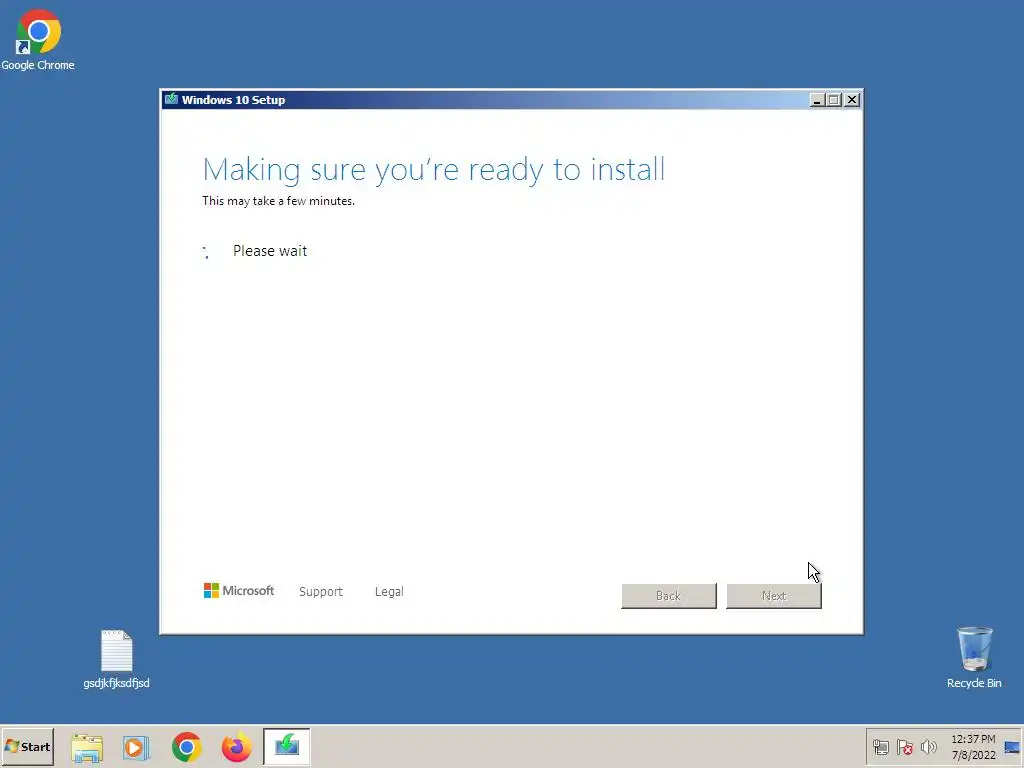Viewport: 1024px width, 768px height.
Task: Click the 'Making sure you're ready to install' heading
Action: coord(434,169)
